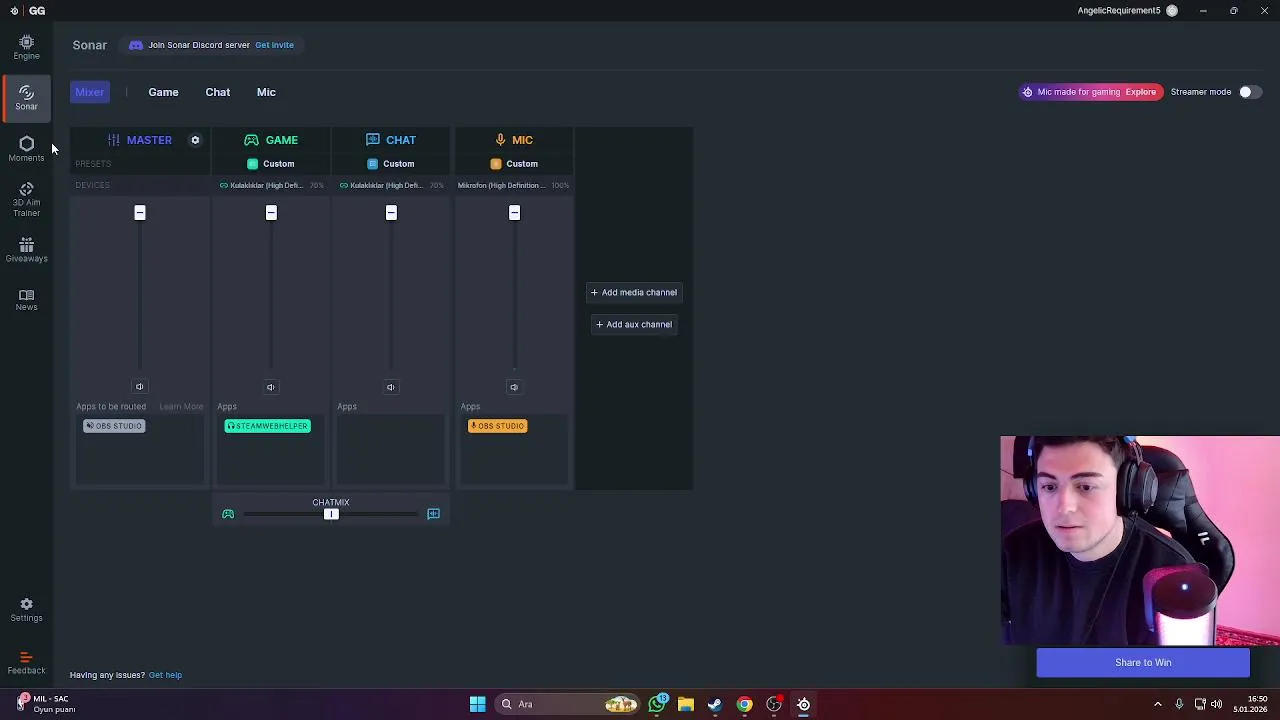Open File Explorer from the taskbar
Image resolution: width=1280 pixels, height=720 pixels.
(686, 704)
